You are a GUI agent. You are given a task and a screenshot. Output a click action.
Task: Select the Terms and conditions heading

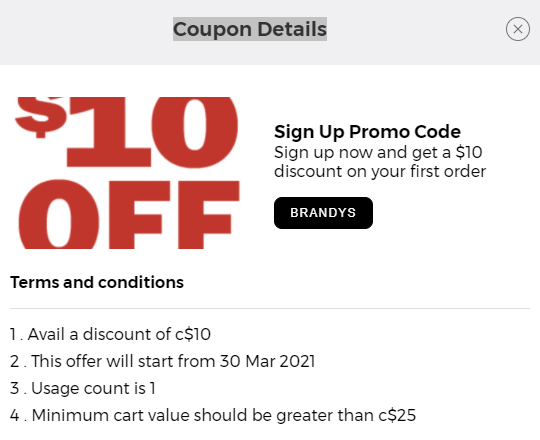coord(97,282)
